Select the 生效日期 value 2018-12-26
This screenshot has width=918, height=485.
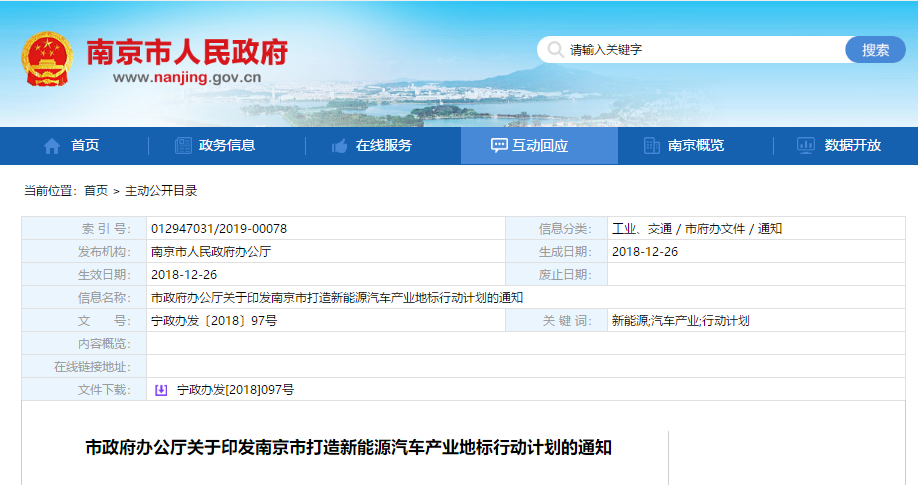[x=184, y=275]
